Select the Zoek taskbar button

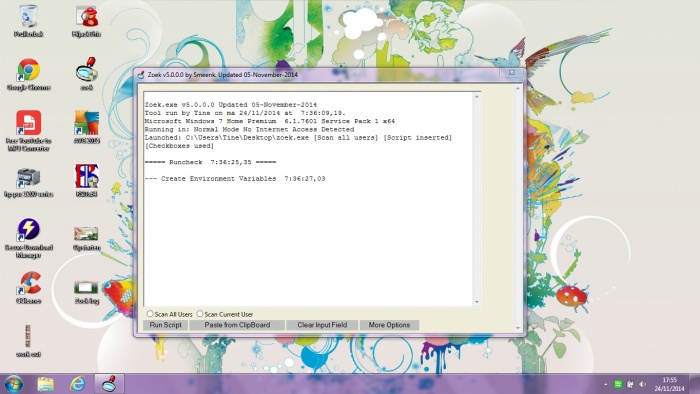click(109, 384)
